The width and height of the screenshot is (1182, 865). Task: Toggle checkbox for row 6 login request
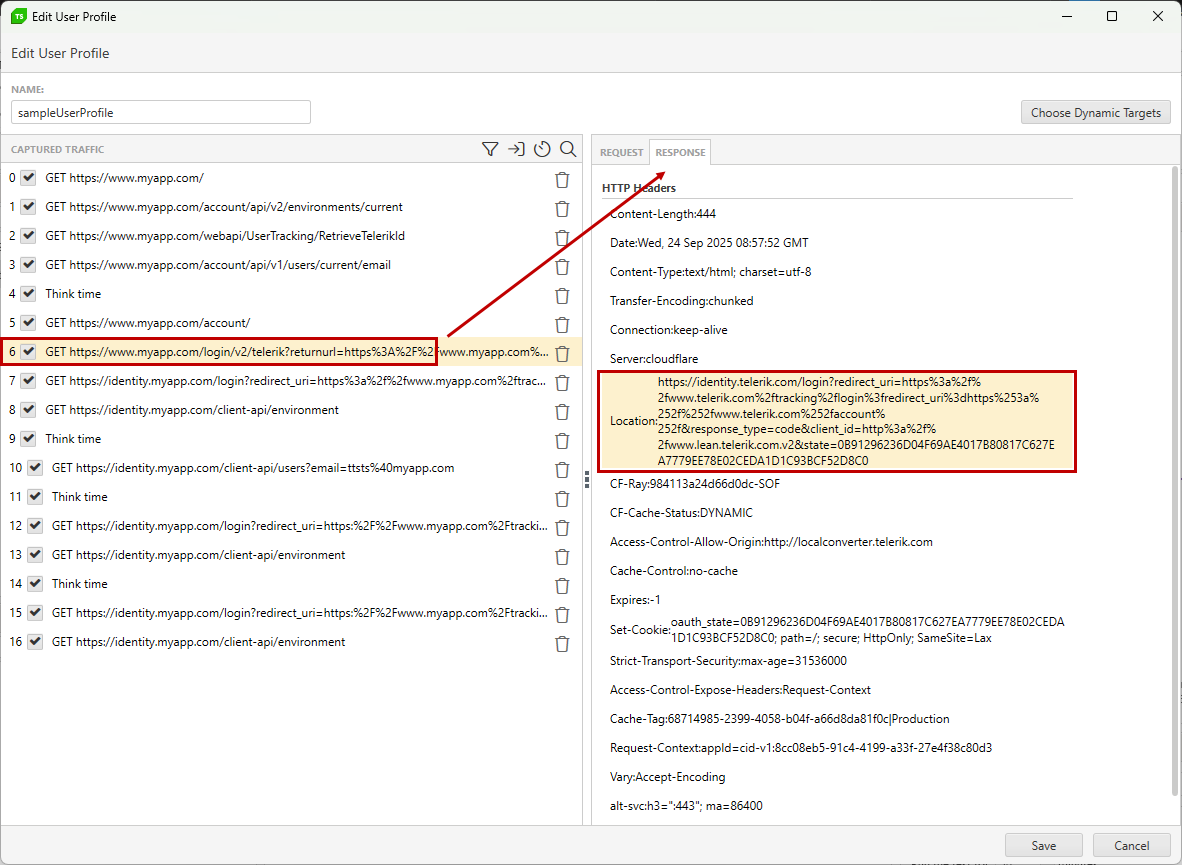pyautogui.click(x=29, y=352)
